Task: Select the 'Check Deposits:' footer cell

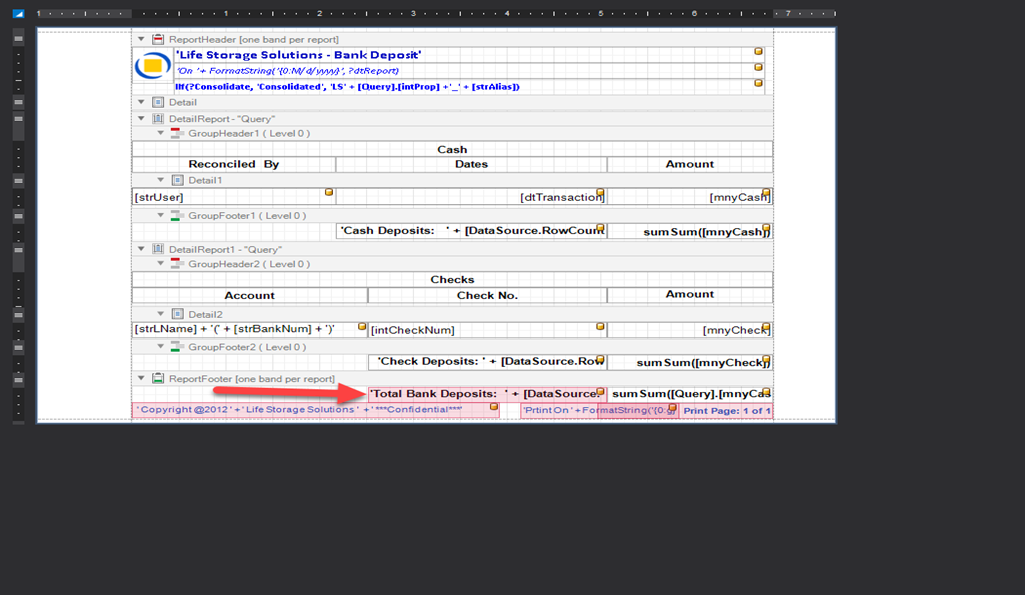Action: point(488,362)
